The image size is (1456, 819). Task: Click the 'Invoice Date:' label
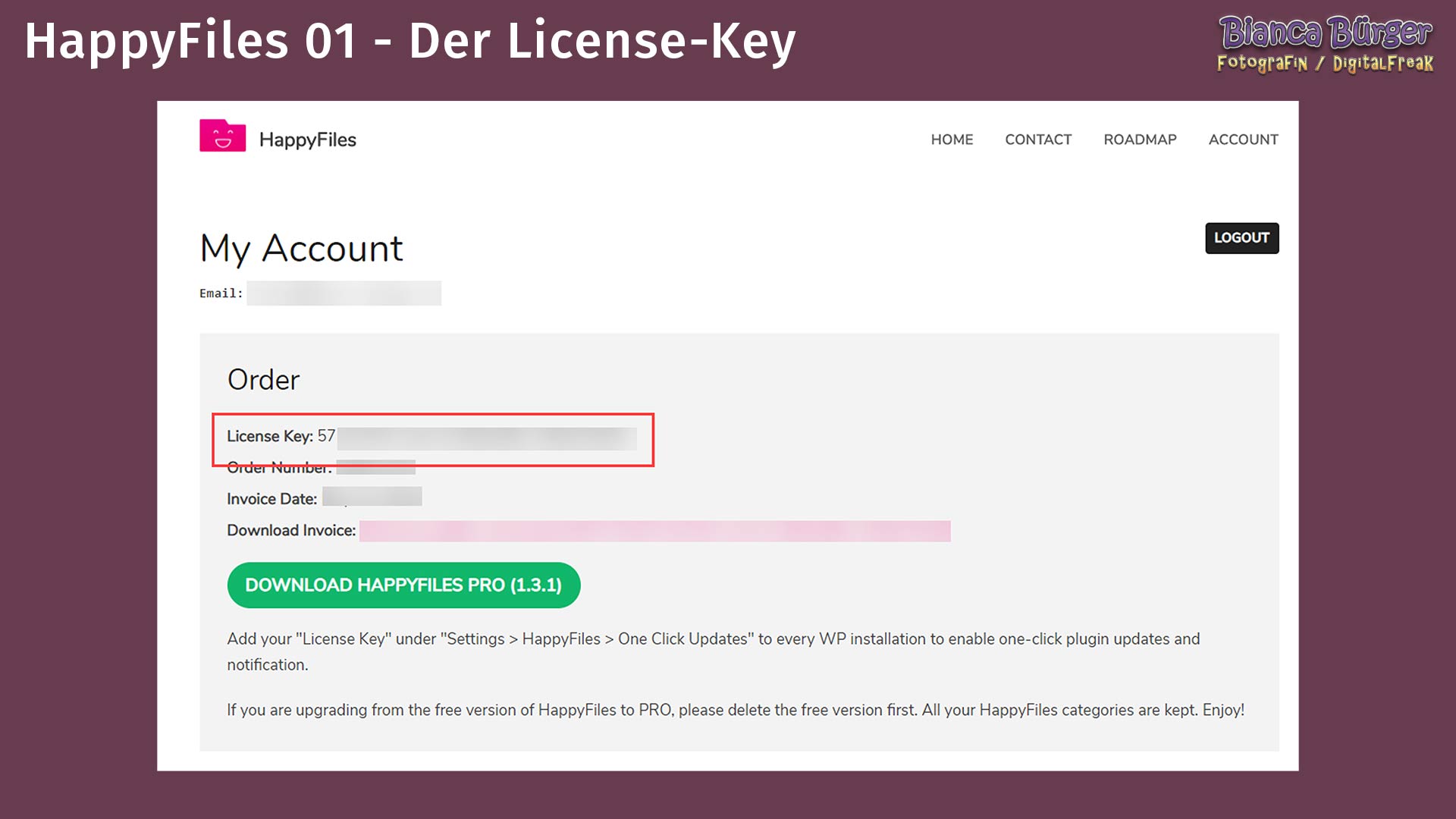pyautogui.click(x=271, y=499)
